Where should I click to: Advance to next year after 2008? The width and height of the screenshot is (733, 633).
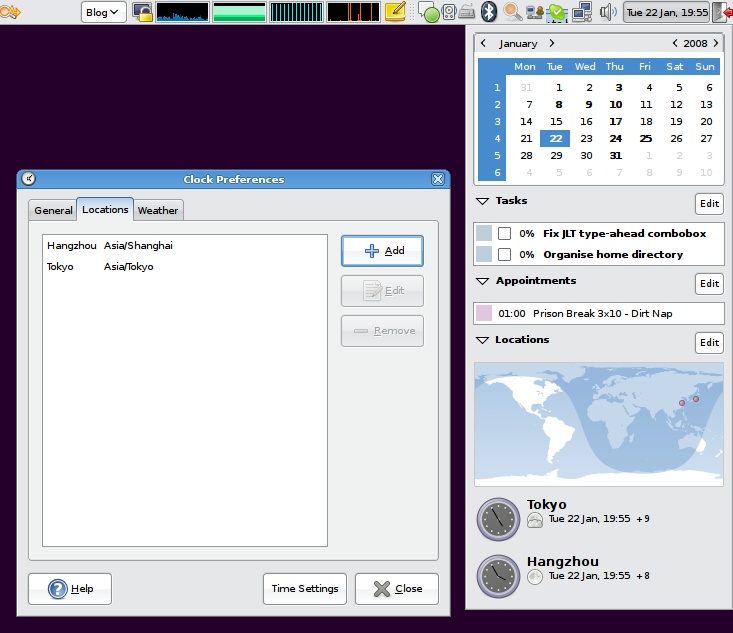click(x=716, y=43)
